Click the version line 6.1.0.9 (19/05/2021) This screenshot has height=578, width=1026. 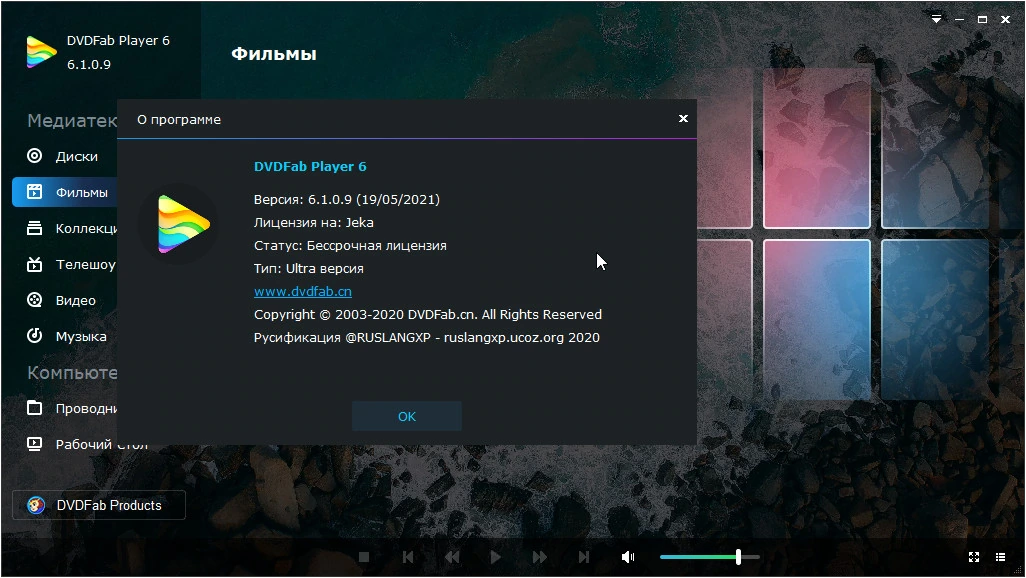[x=347, y=200]
